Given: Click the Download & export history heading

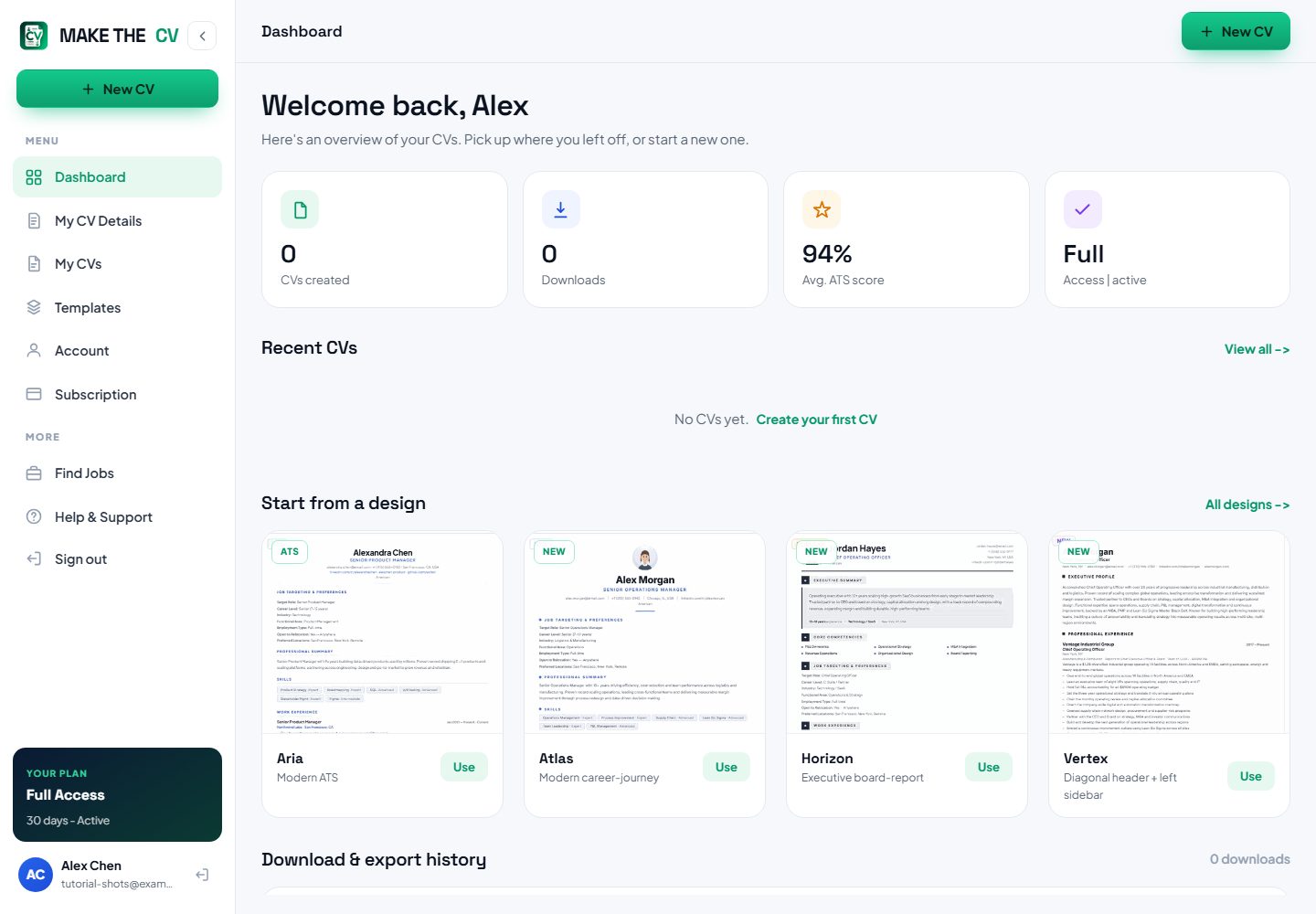Looking at the screenshot, I should 374,859.
